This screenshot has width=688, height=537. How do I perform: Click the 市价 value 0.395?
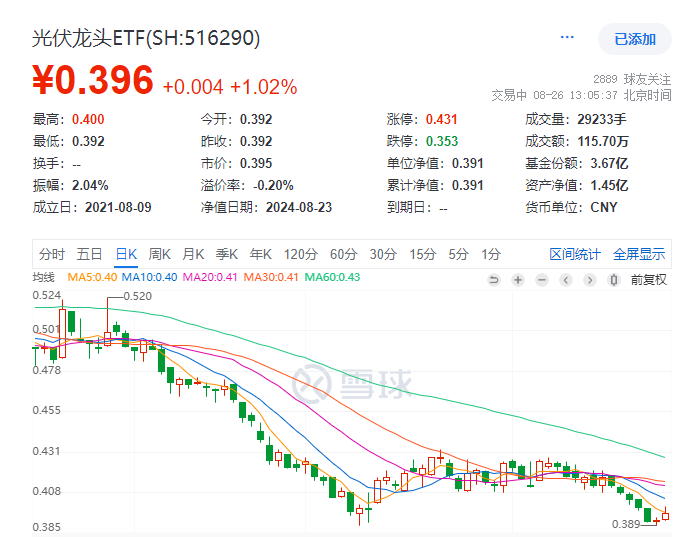[x=256, y=163]
